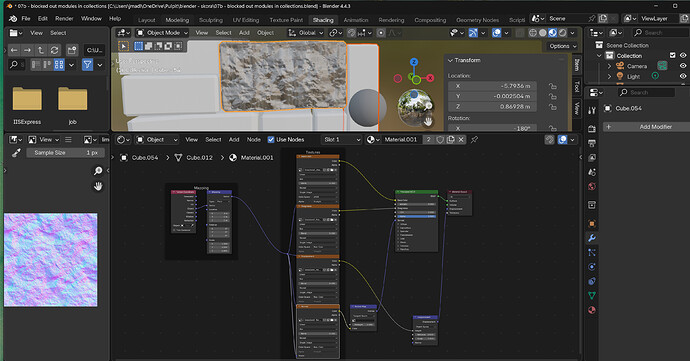Open sidebar Tool tab

pyautogui.click(x=576, y=87)
